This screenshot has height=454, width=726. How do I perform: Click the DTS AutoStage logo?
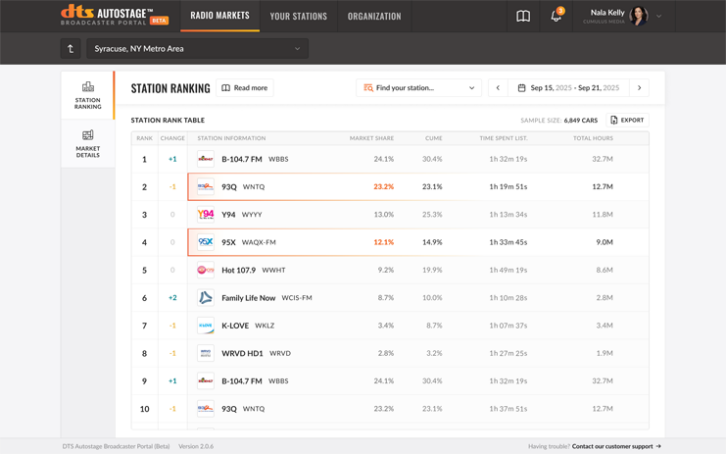114,15
